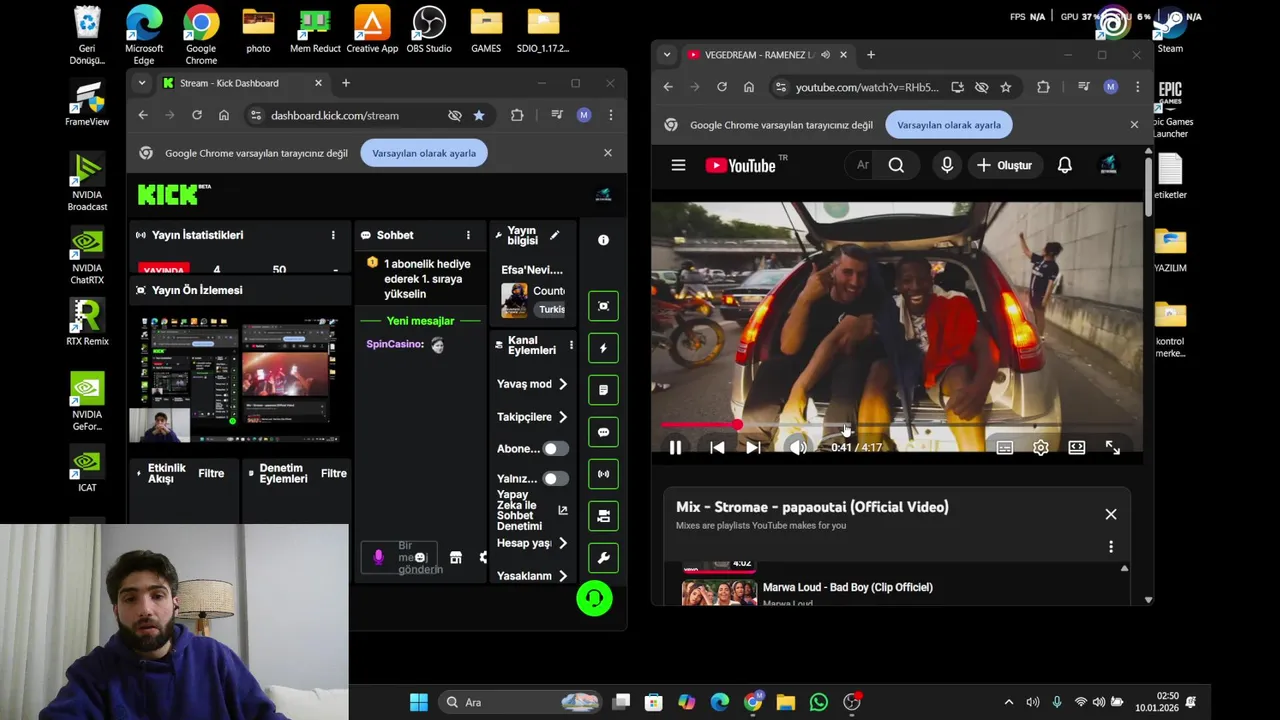Click Varsayılan olarak ayarla in Kick window
The height and width of the screenshot is (720, 1280).
(x=424, y=153)
